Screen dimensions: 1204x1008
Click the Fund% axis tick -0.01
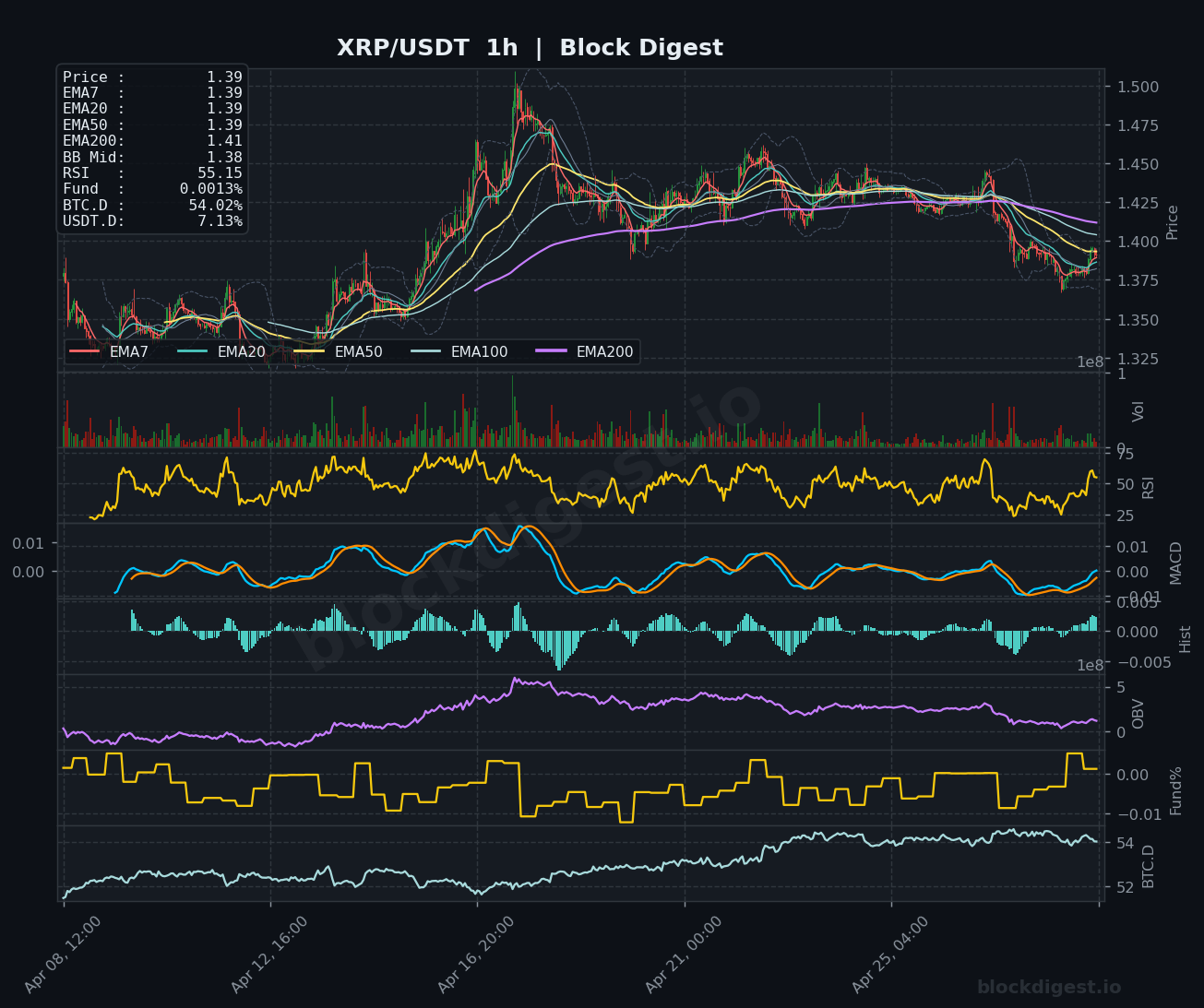1138,813
